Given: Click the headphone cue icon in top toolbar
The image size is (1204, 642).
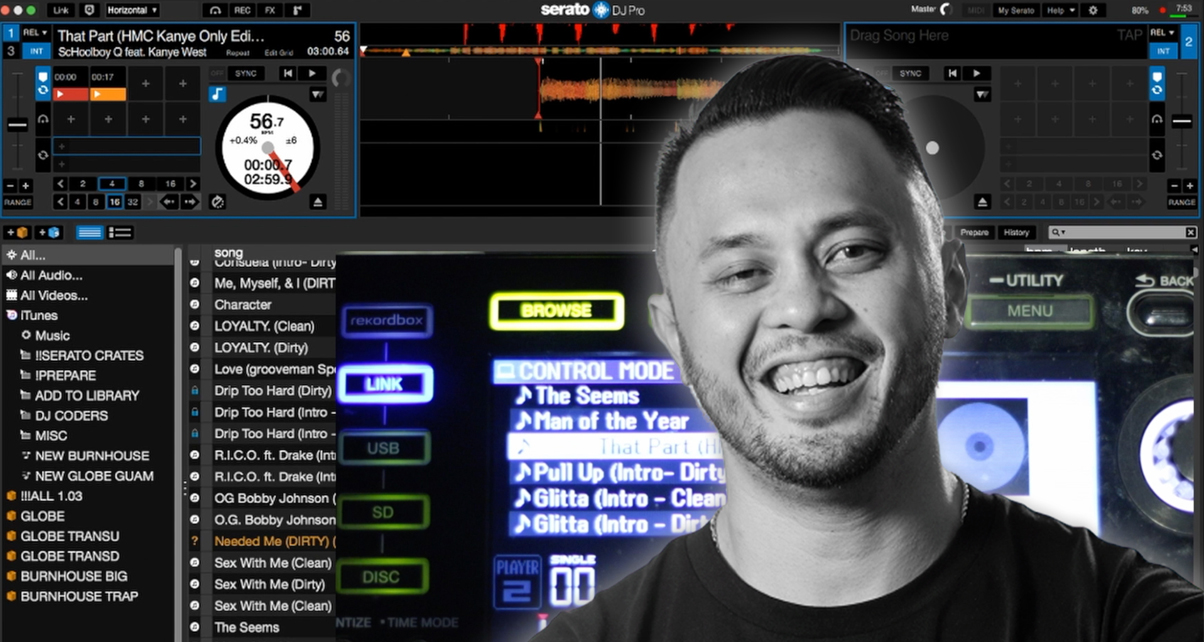Looking at the screenshot, I should [218, 10].
